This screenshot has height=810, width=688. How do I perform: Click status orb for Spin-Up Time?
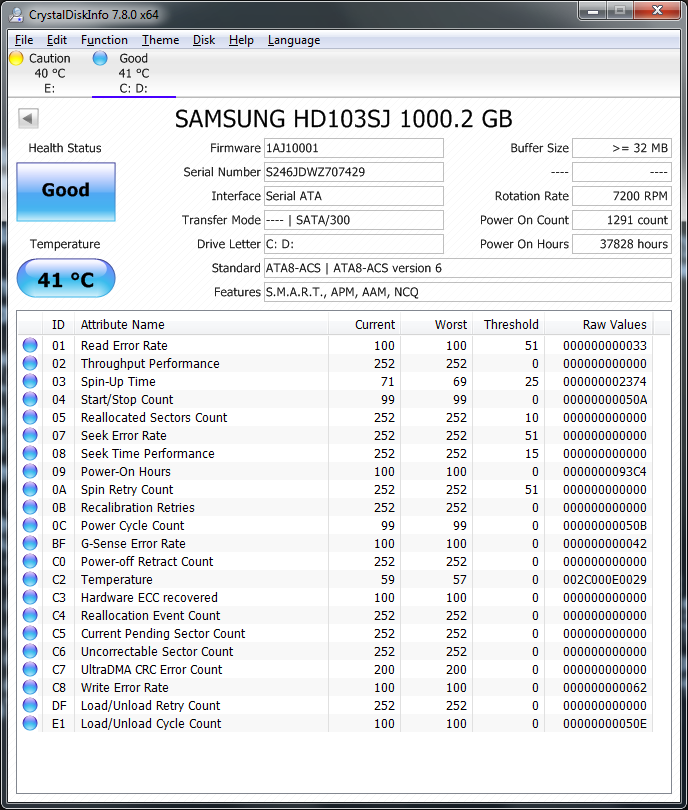[30, 381]
